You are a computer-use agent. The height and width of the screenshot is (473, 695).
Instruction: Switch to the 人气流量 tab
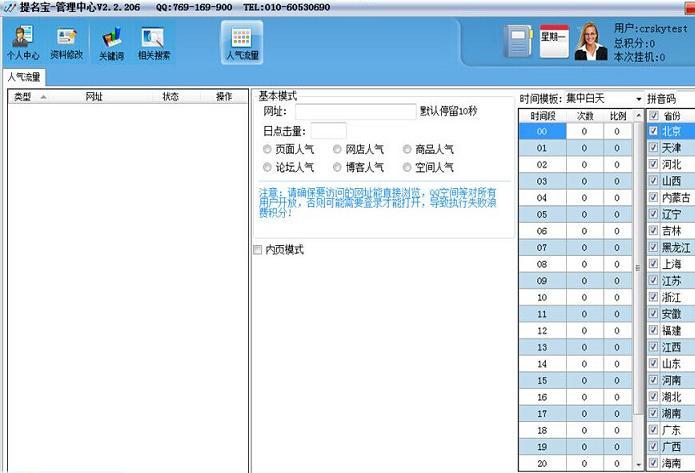pyautogui.click(x=24, y=76)
